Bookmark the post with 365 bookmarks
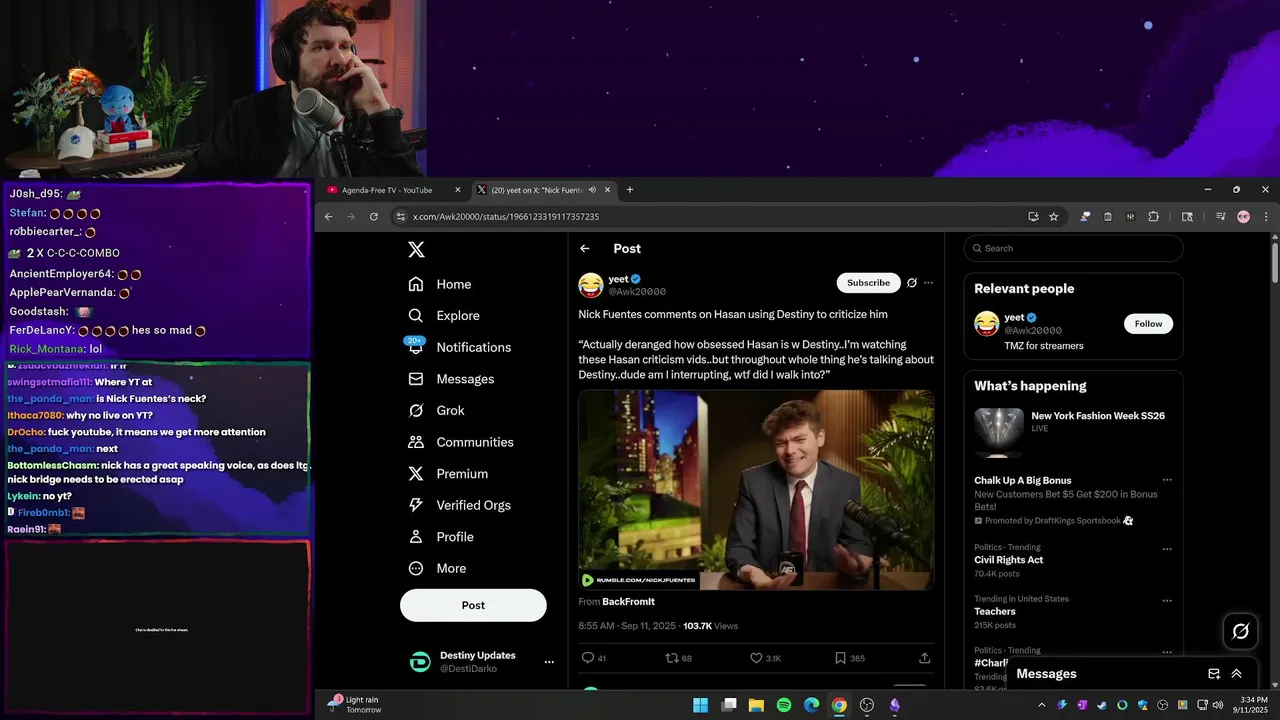The image size is (1280, 720). pos(850,658)
